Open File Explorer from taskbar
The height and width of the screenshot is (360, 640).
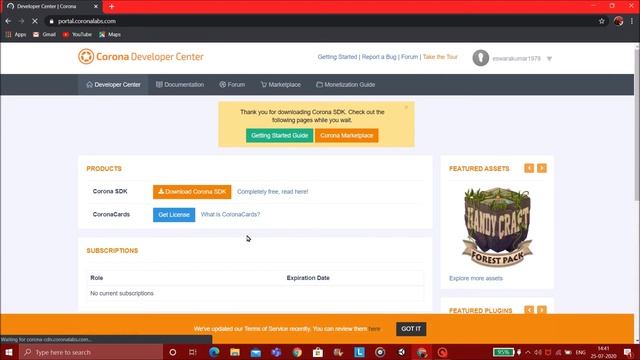click(235, 352)
